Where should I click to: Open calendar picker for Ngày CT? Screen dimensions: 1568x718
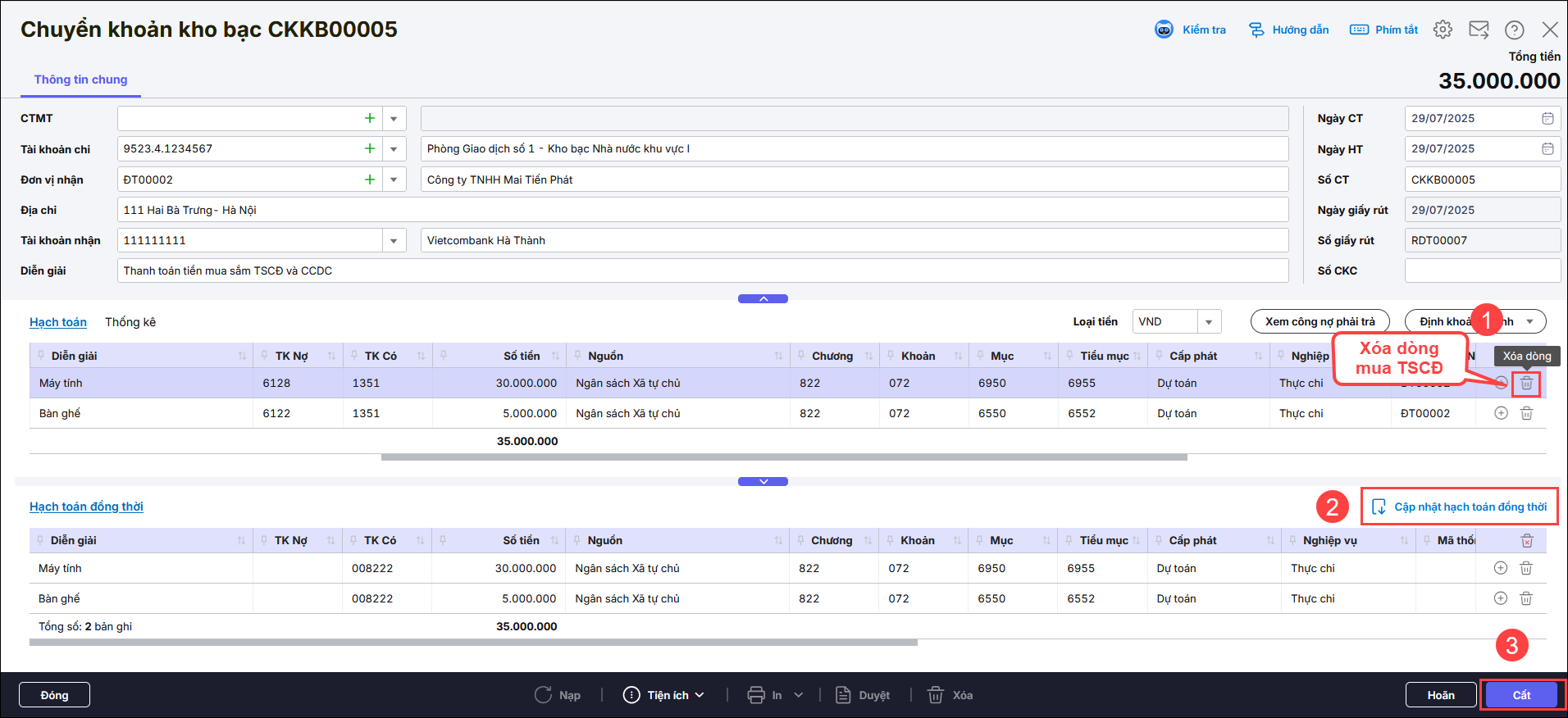tap(1547, 118)
